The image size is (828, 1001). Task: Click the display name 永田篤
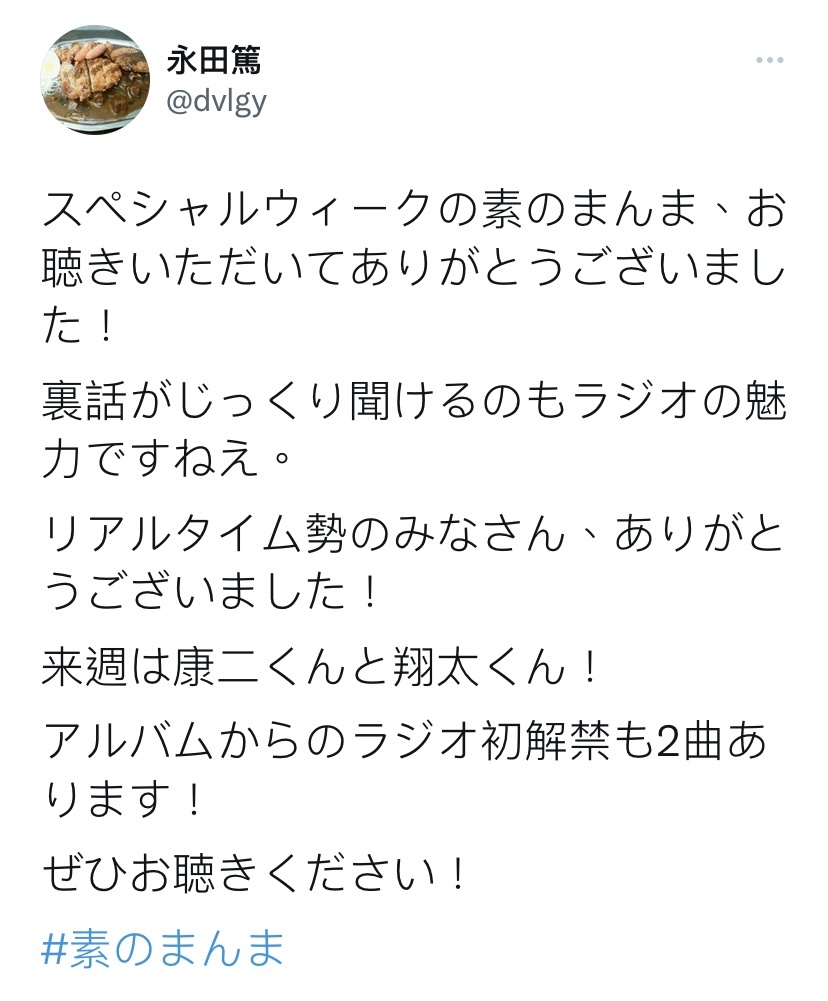click(x=214, y=61)
